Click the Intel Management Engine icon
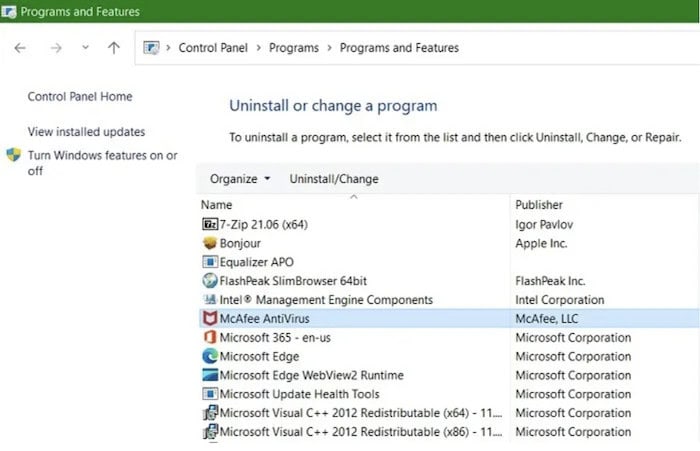 tap(210, 299)
